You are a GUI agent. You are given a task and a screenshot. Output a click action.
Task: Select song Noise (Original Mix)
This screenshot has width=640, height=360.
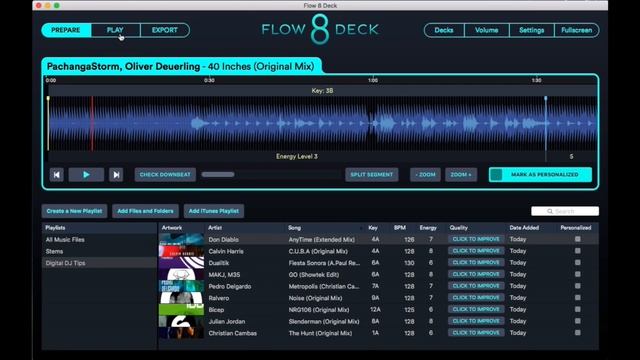coord(316,298)
